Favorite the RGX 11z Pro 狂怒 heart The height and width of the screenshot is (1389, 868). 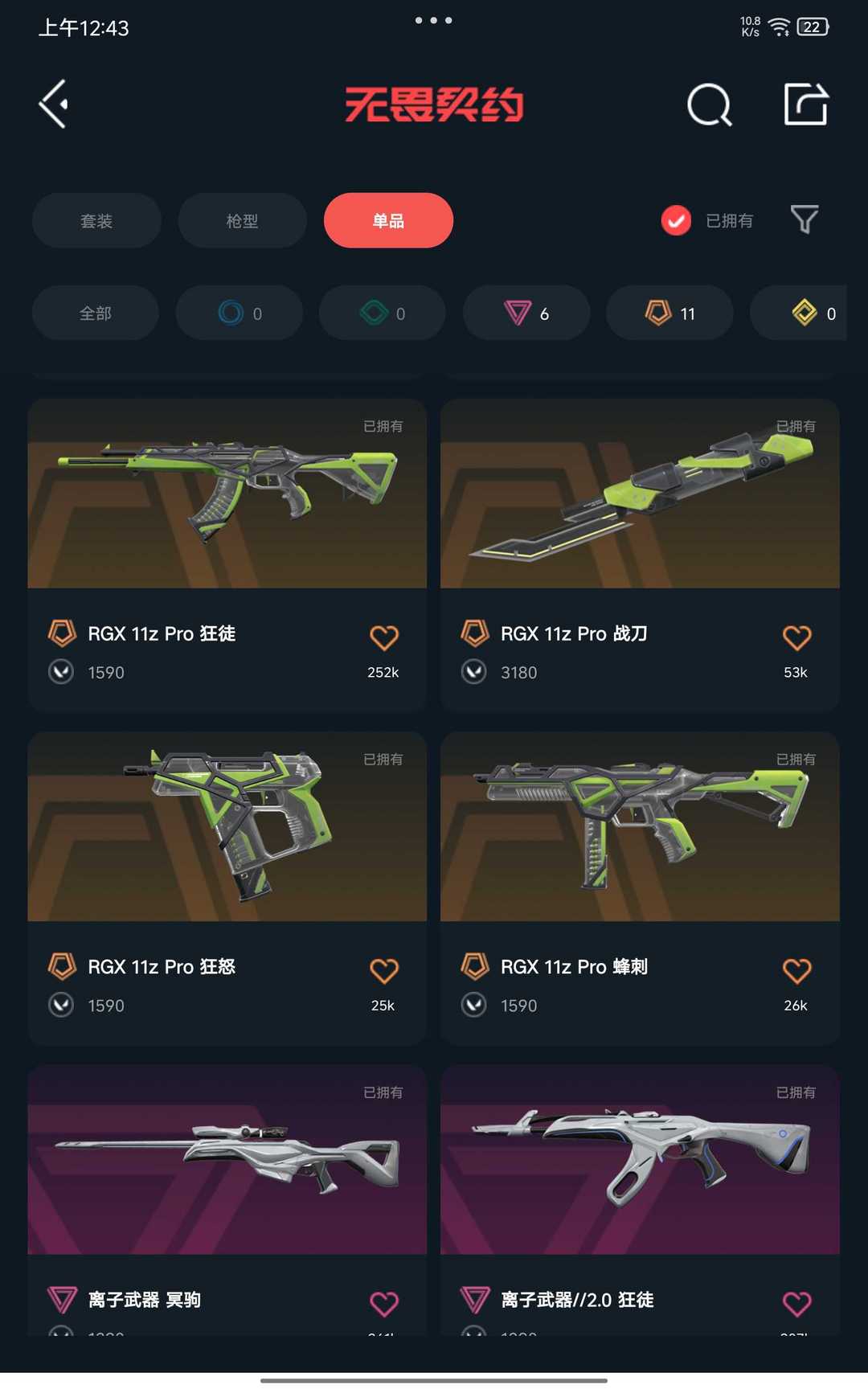pyautogui.click(x=384, y=970)
